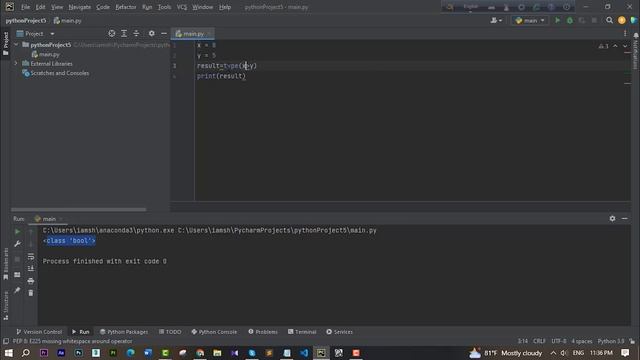Debug 'main' with the bug icon

(x=570, y=20)
